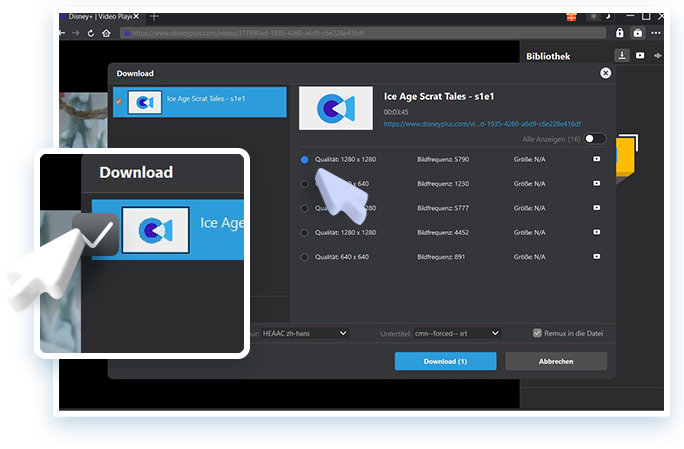Open the HEAAC zh-hans audio dropdown
The image size is (684, 449).
point(305,333)
